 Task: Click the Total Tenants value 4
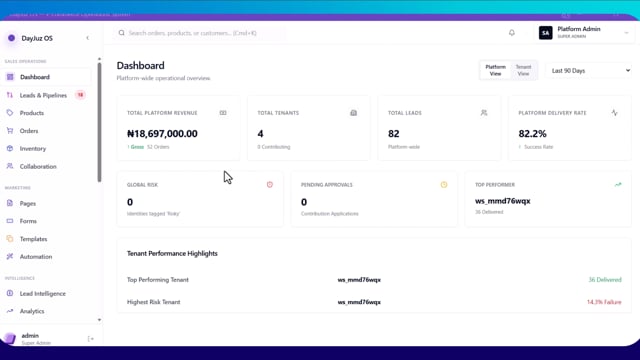260,133
